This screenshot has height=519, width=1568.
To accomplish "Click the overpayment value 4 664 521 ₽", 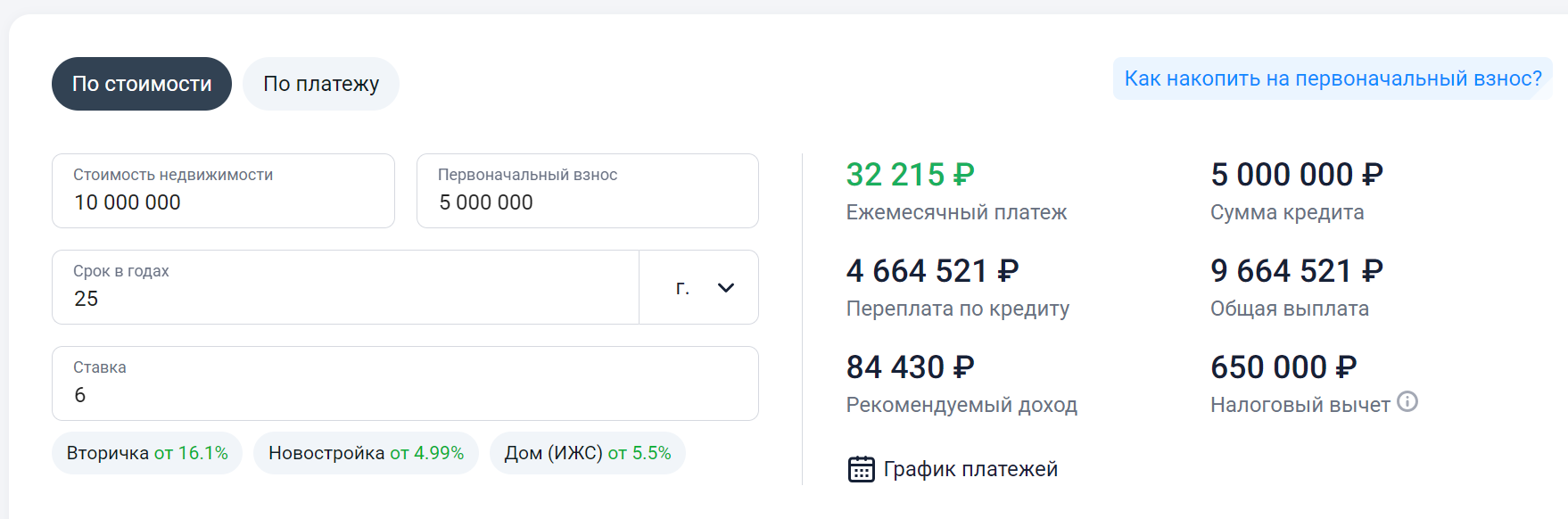I will pyautogui.click(x=932, y=271).
